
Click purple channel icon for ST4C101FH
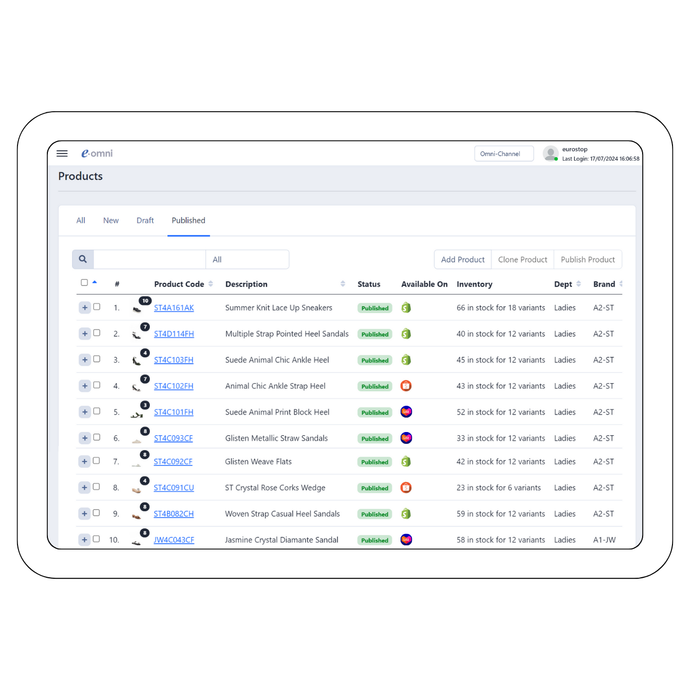(x=406, y=412)
